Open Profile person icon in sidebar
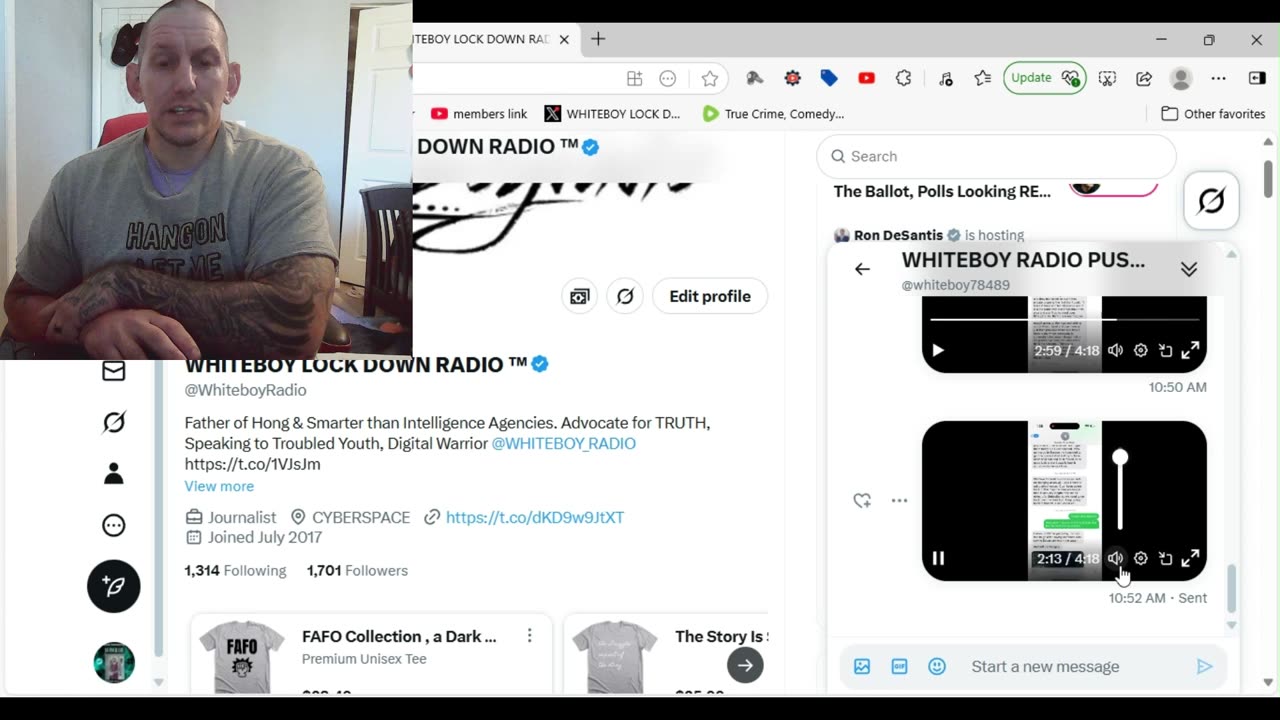The width and height of the screenshot is (1280, 720). (x=114, y=474)
